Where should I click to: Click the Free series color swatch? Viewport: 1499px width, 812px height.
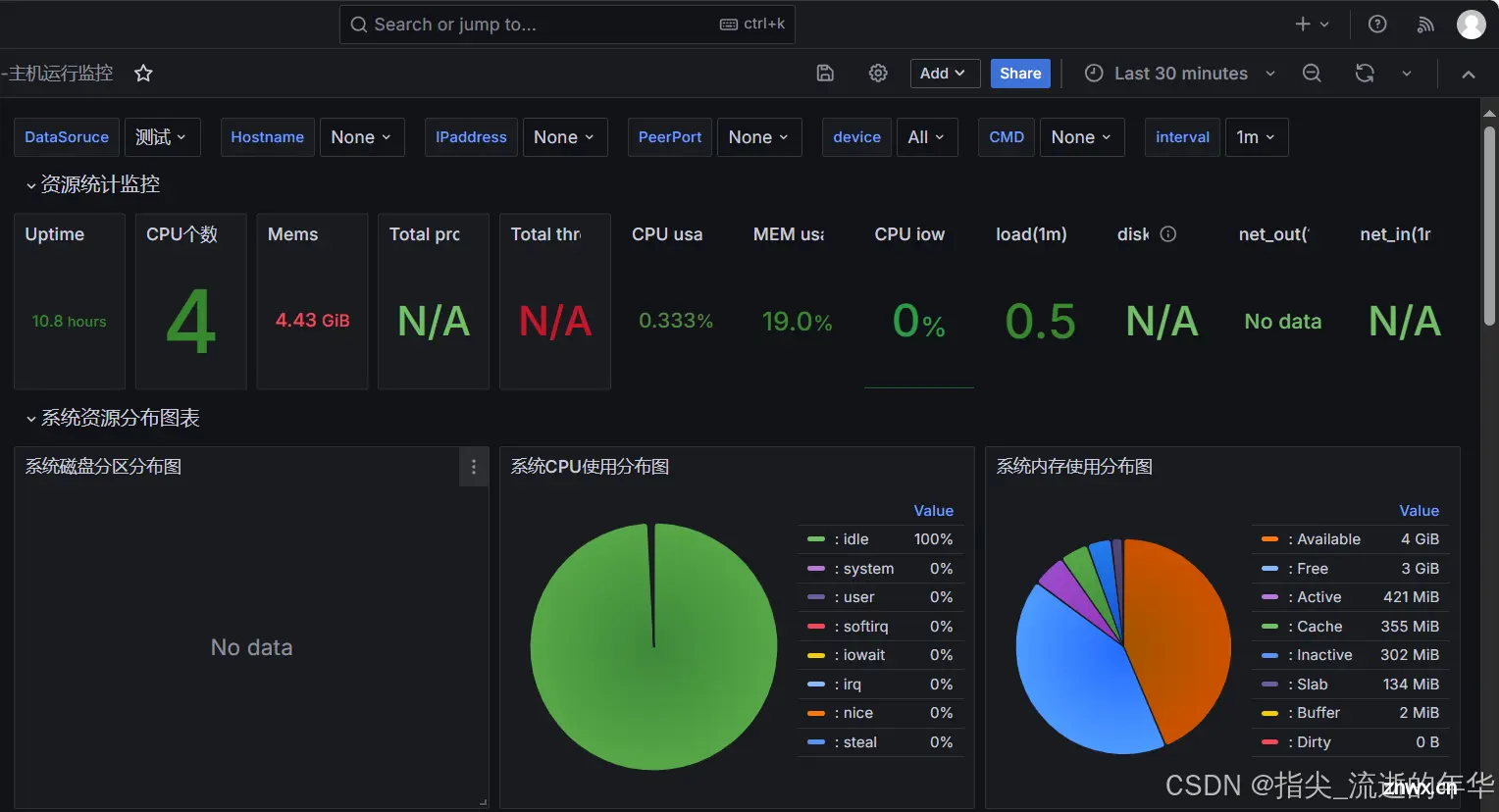1269,569
